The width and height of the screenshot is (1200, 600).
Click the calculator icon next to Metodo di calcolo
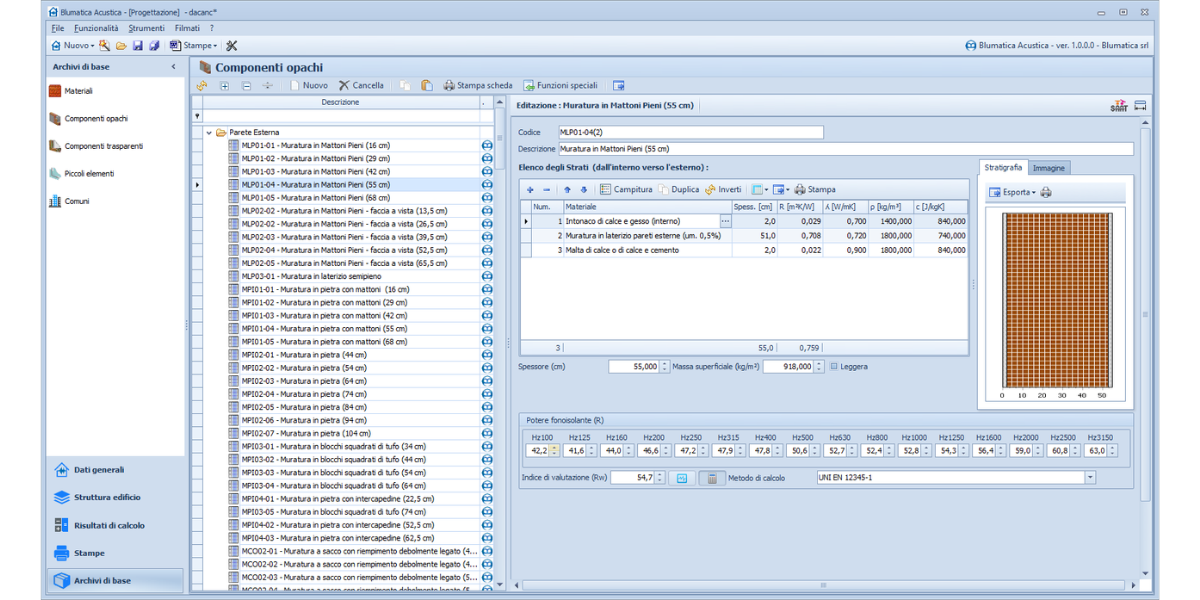[711, 478]
